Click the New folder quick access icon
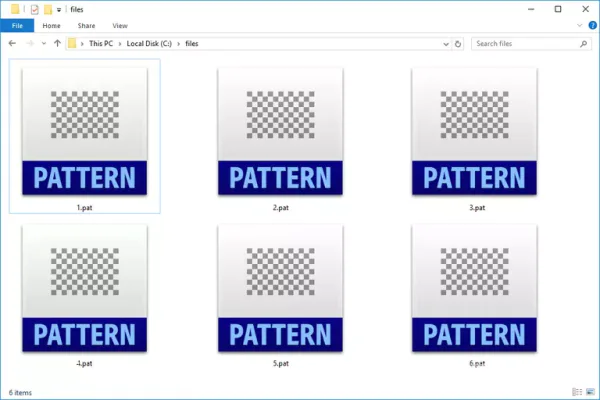 48,10
